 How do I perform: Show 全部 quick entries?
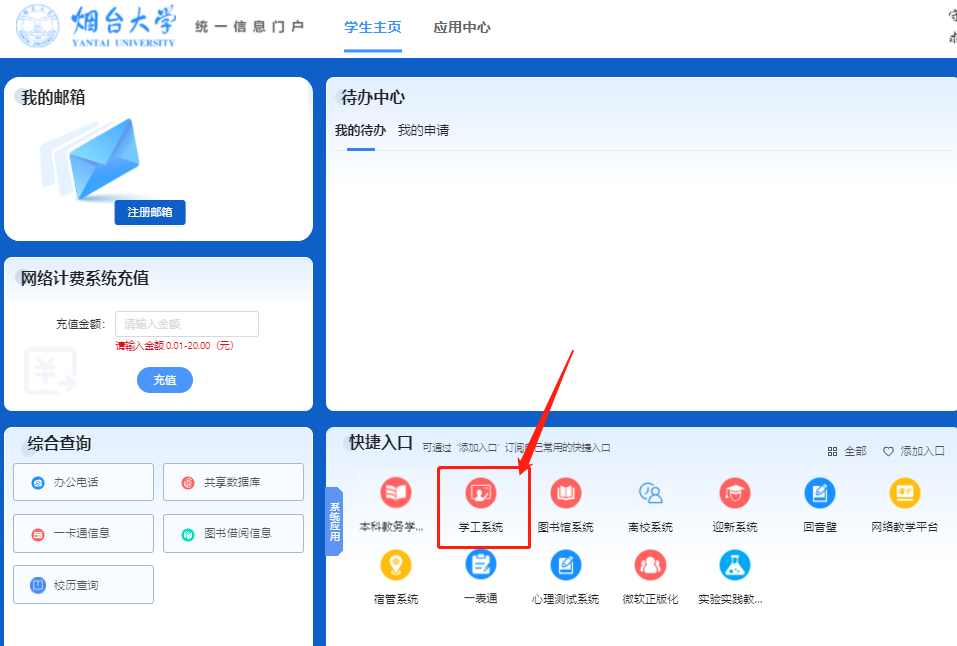click(847, 452)
